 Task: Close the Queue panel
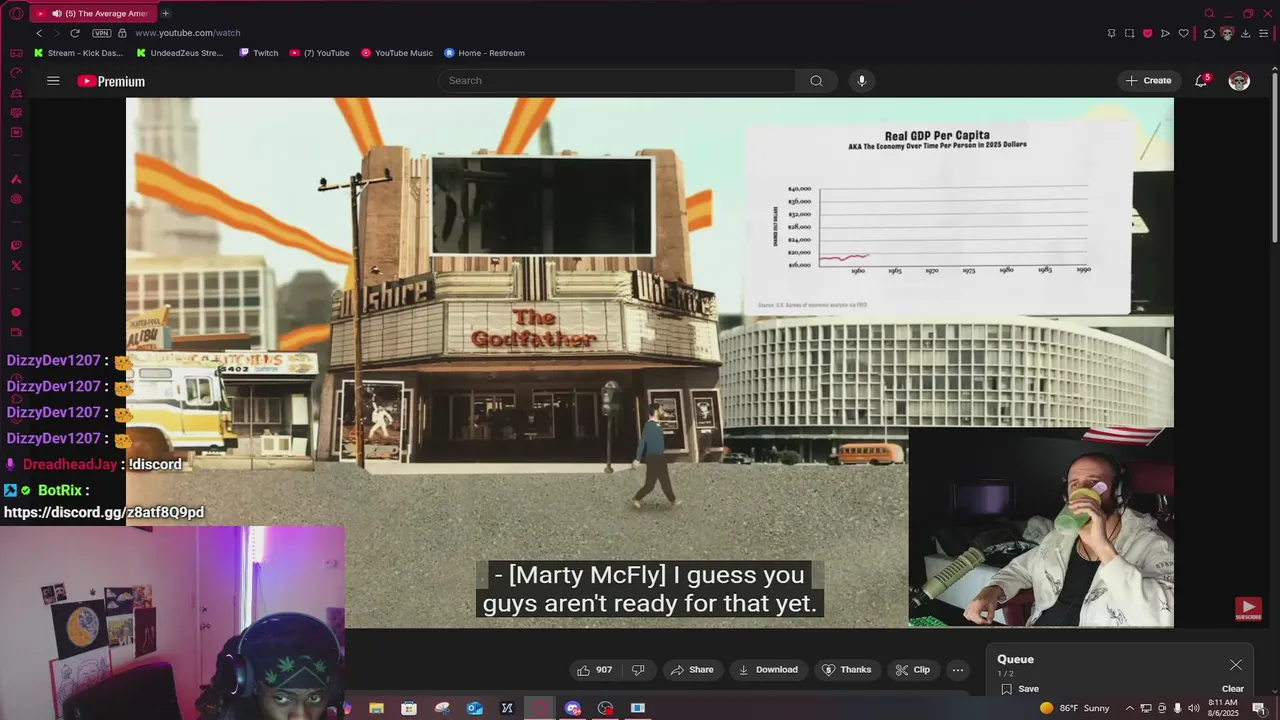click(x=1236, y=665)
